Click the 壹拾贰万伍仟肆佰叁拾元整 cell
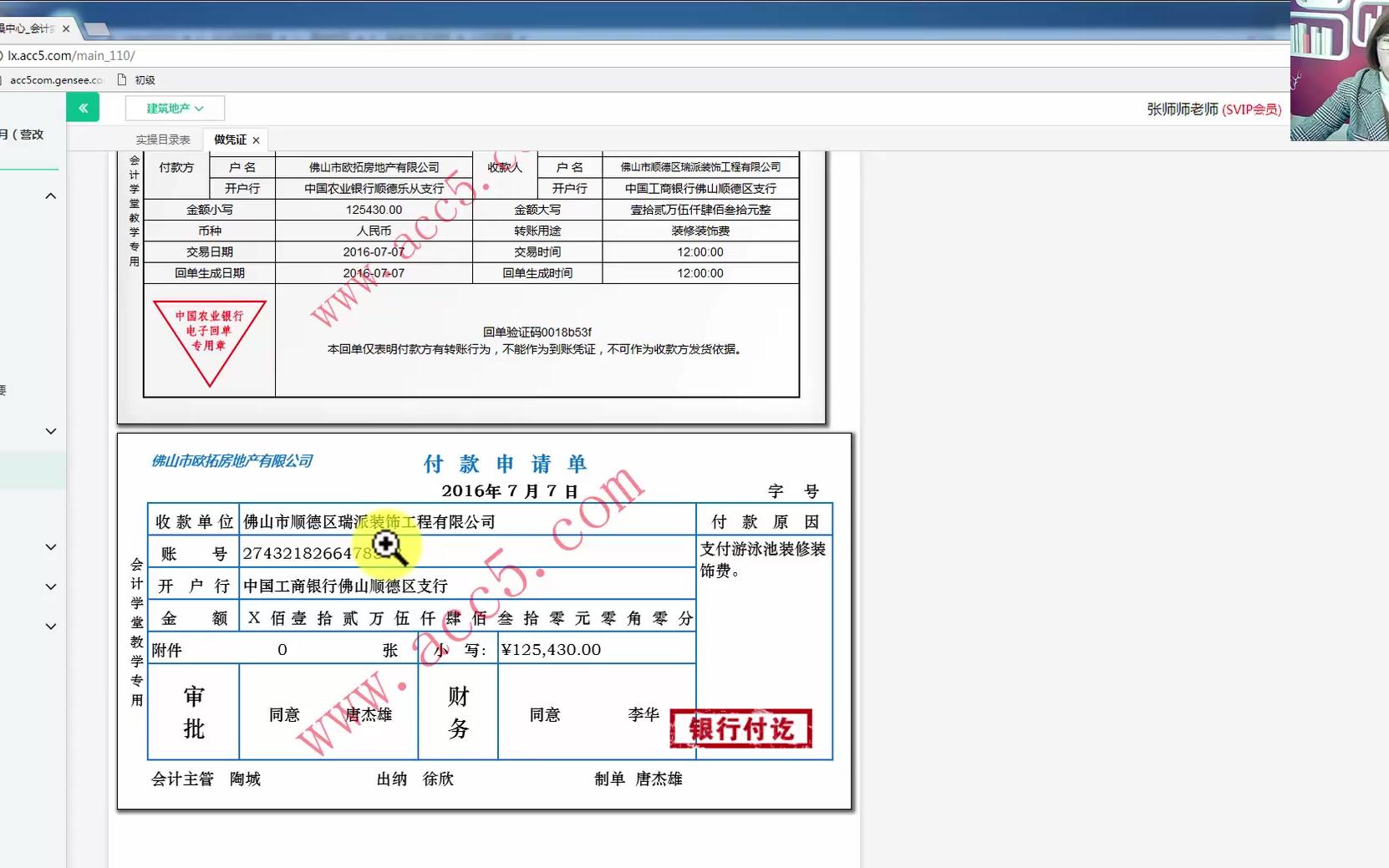 [700, 210]
